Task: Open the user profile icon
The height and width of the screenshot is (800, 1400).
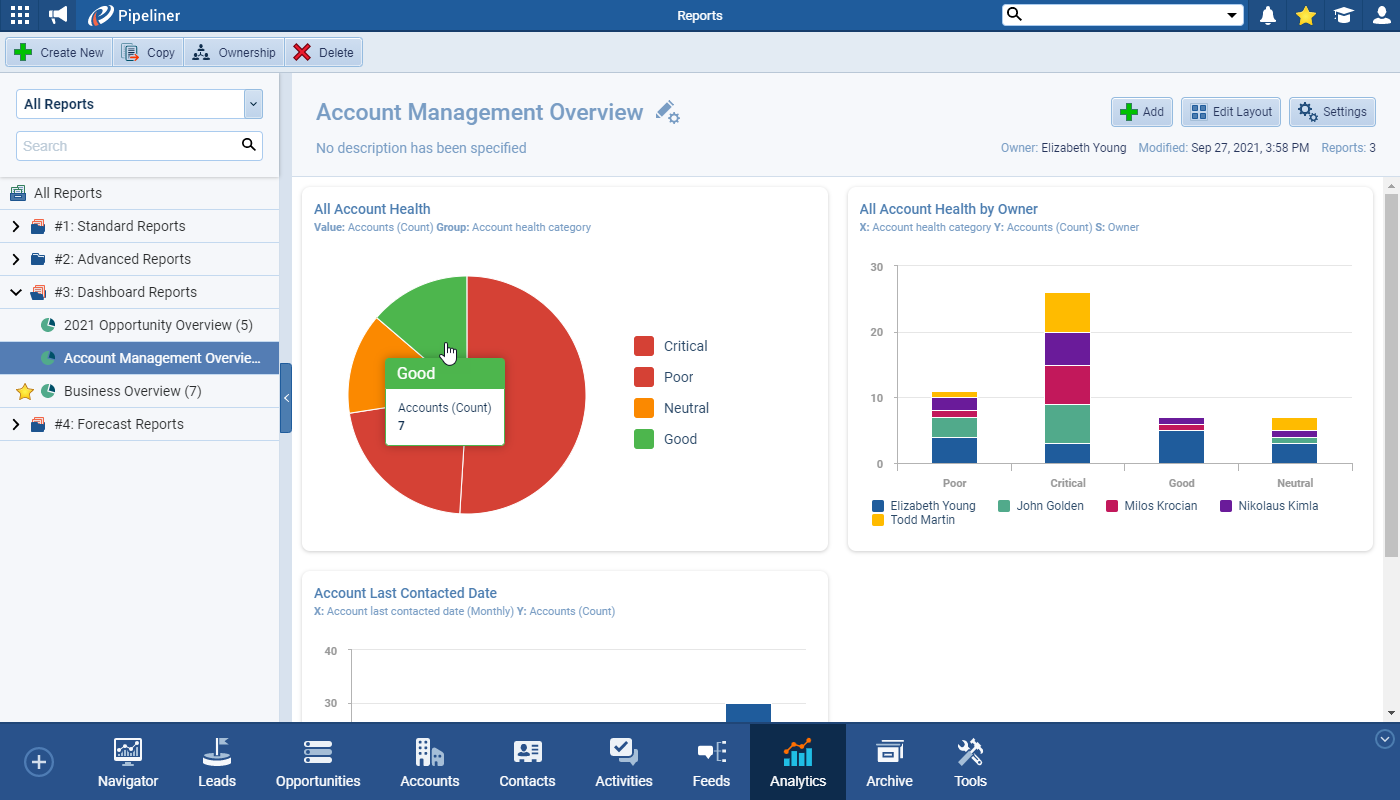Action: [x=1381, y=15]
